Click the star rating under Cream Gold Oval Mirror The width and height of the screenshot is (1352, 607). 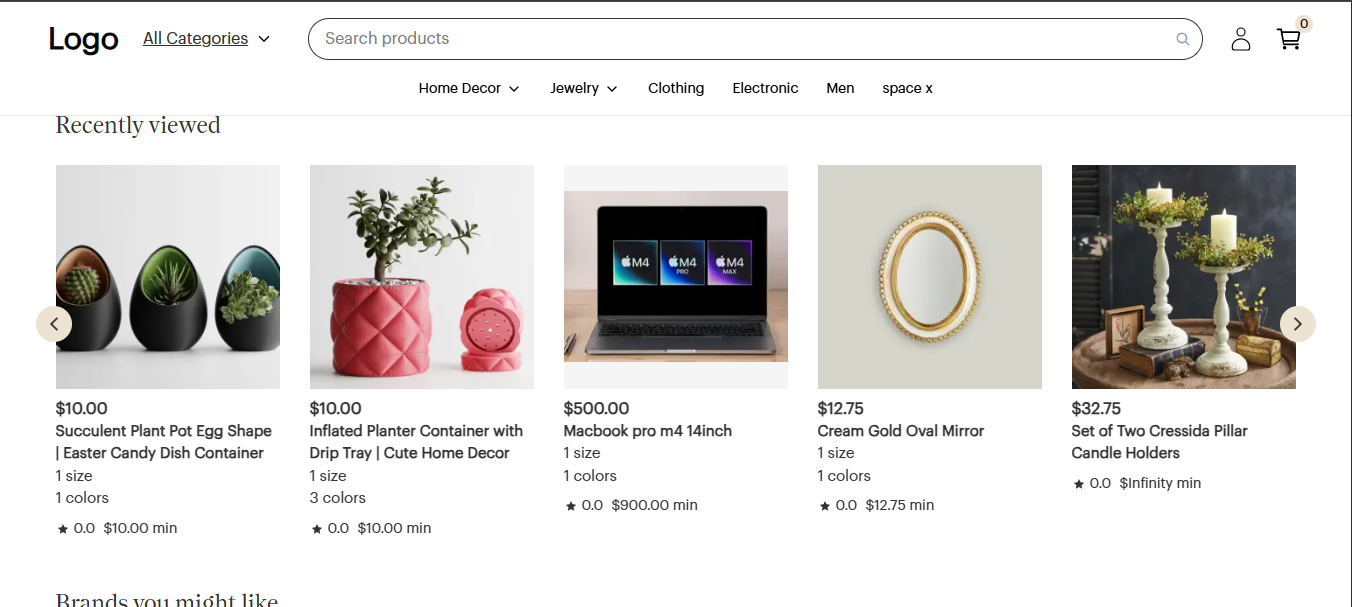coord(839,505)
